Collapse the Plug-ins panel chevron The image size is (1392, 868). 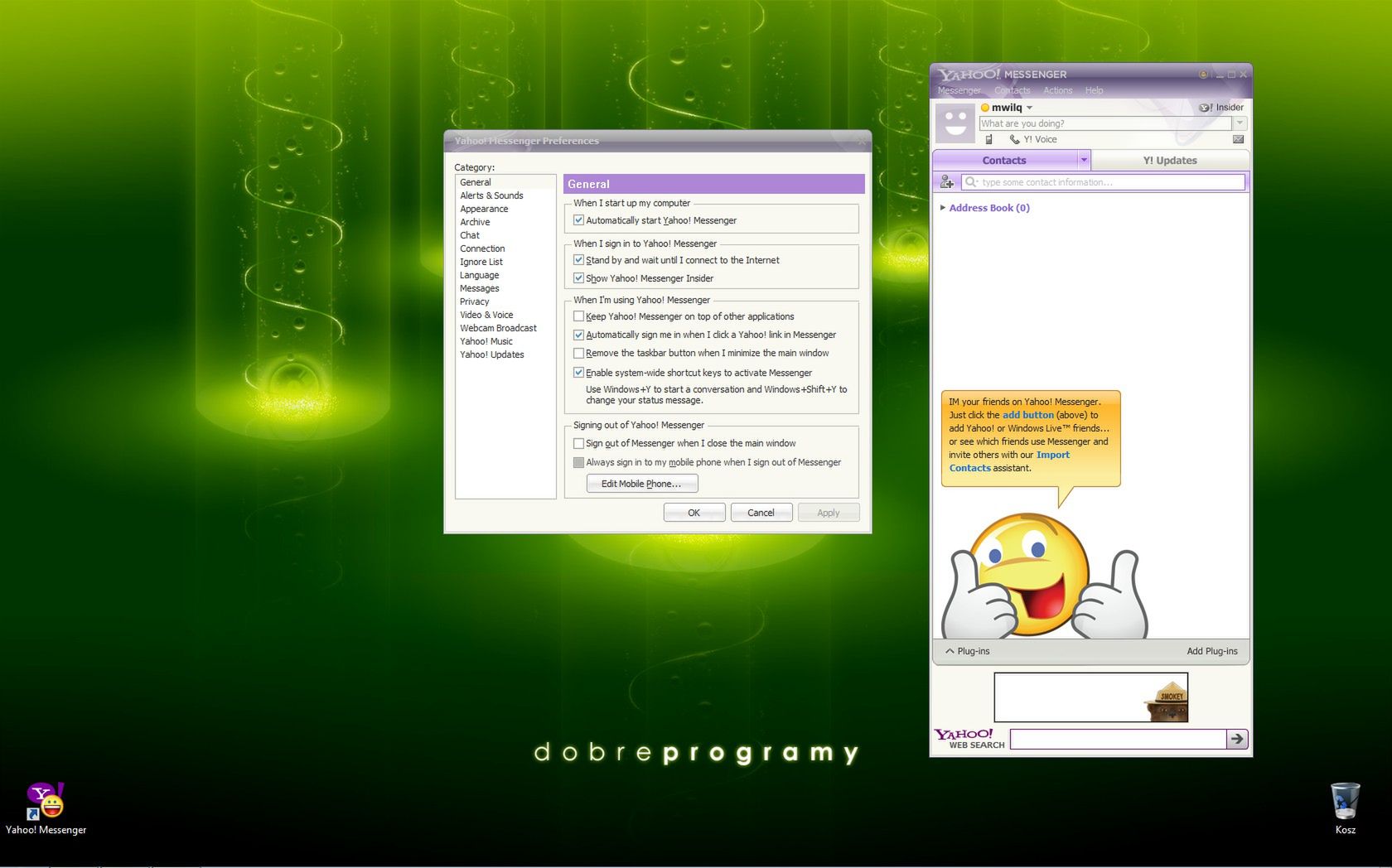(950, 651)
